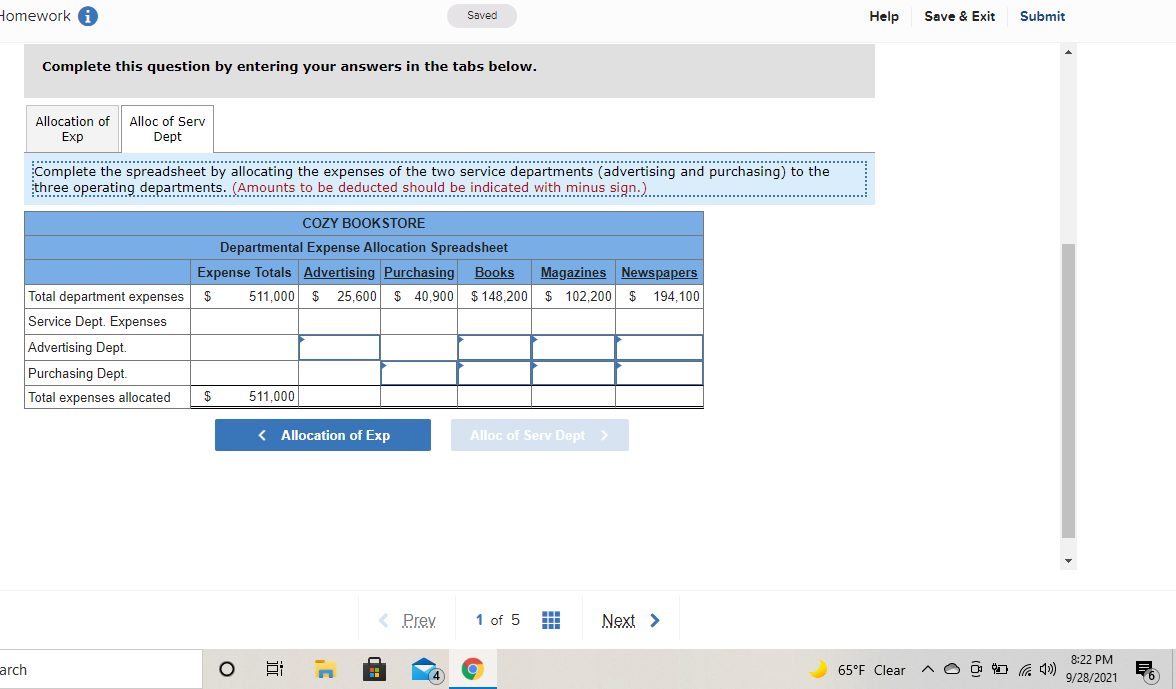Screen dimensions: 1176x689
Task: Click the Submit link
Action: click(1042, 16)
